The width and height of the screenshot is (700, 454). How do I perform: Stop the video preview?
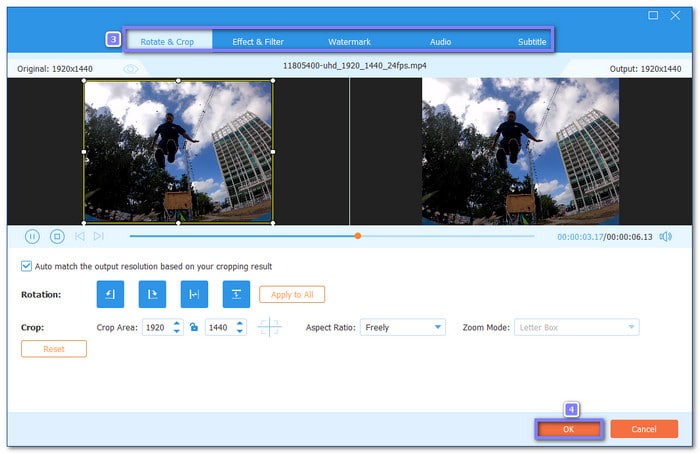(57, 237)
